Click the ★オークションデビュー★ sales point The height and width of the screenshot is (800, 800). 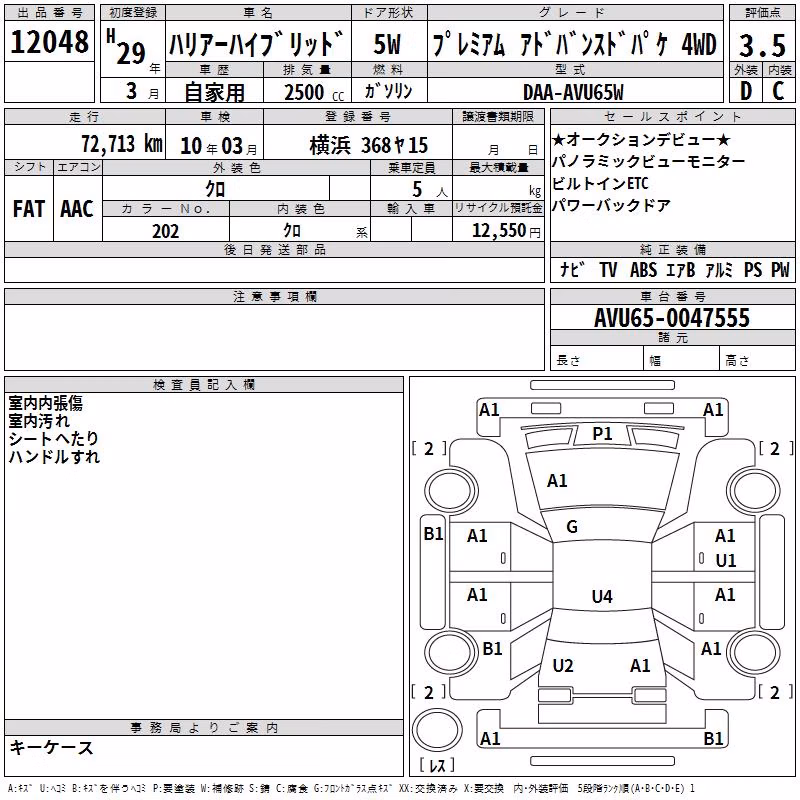(641, 139)
